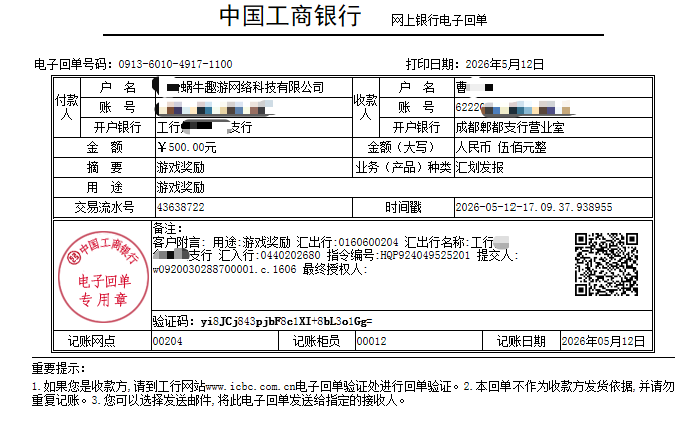690x426 pixels.
Task: Click remitting bank code 0160600204
Action: 368,242
